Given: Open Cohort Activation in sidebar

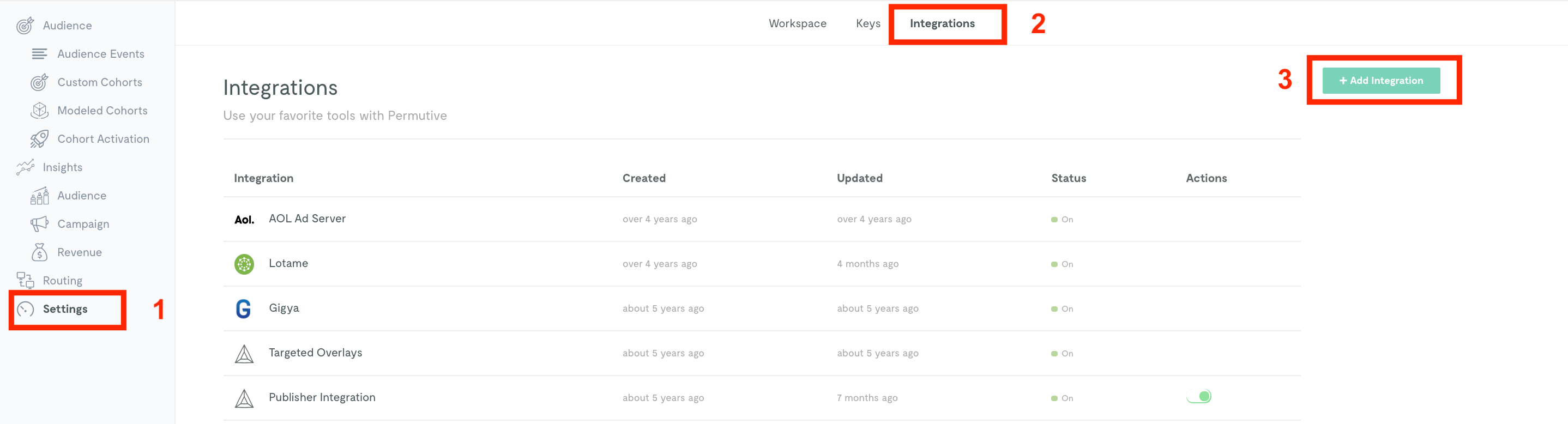Looking at the screenshot, I should (x=104, y=138).
